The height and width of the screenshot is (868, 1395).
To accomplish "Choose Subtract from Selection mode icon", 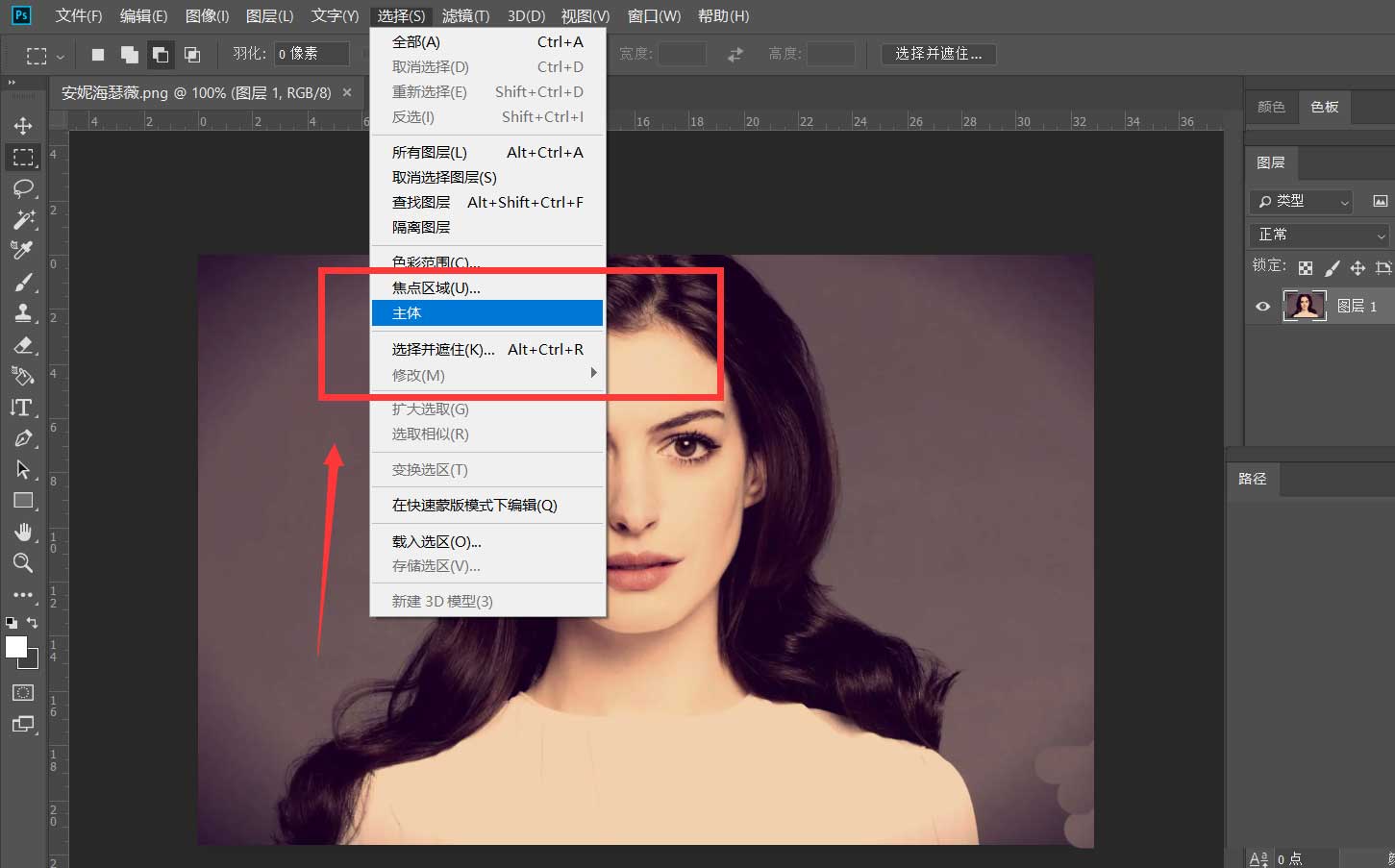I will click(161, 55).
